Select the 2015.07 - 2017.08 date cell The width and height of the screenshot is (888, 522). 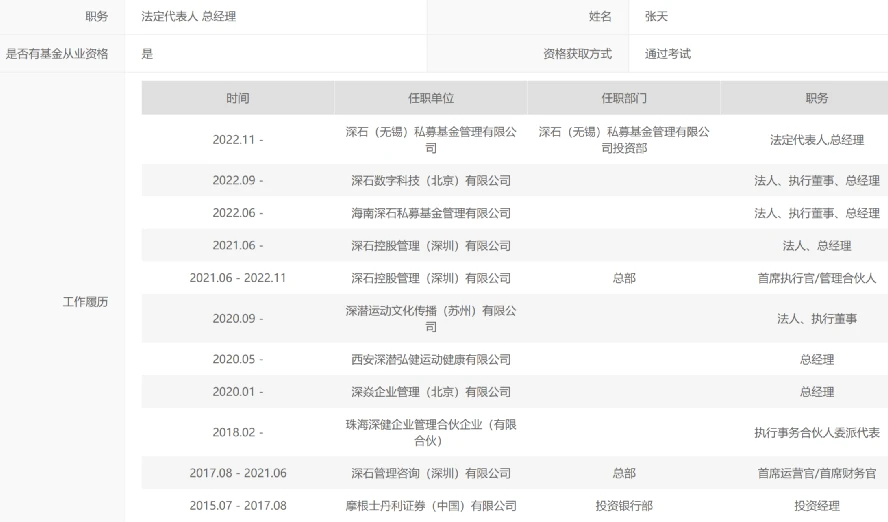(238, 506)
